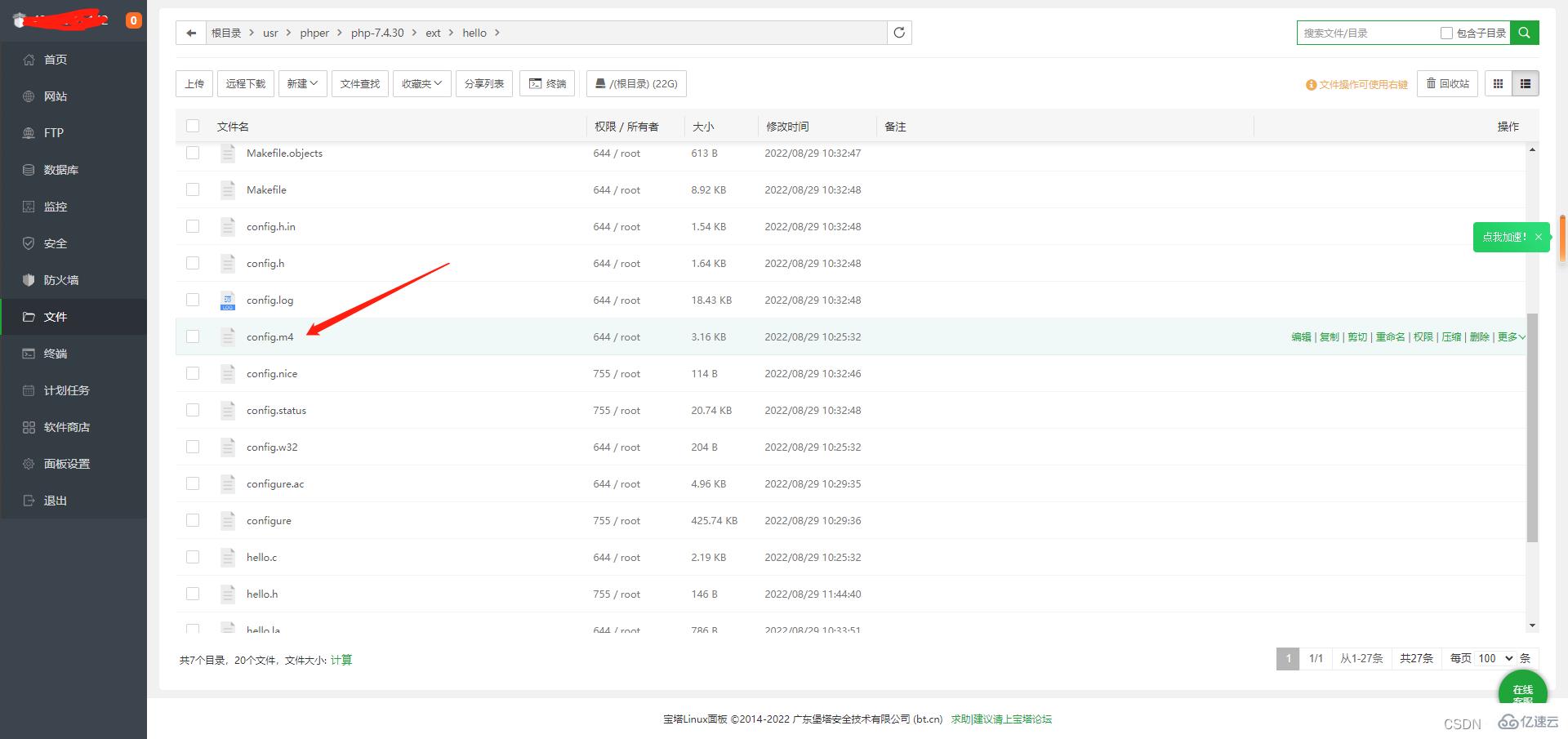Select 文件 in the sidebar
The height and width of the screenshot is (739, 1568).
coord(73,317)
